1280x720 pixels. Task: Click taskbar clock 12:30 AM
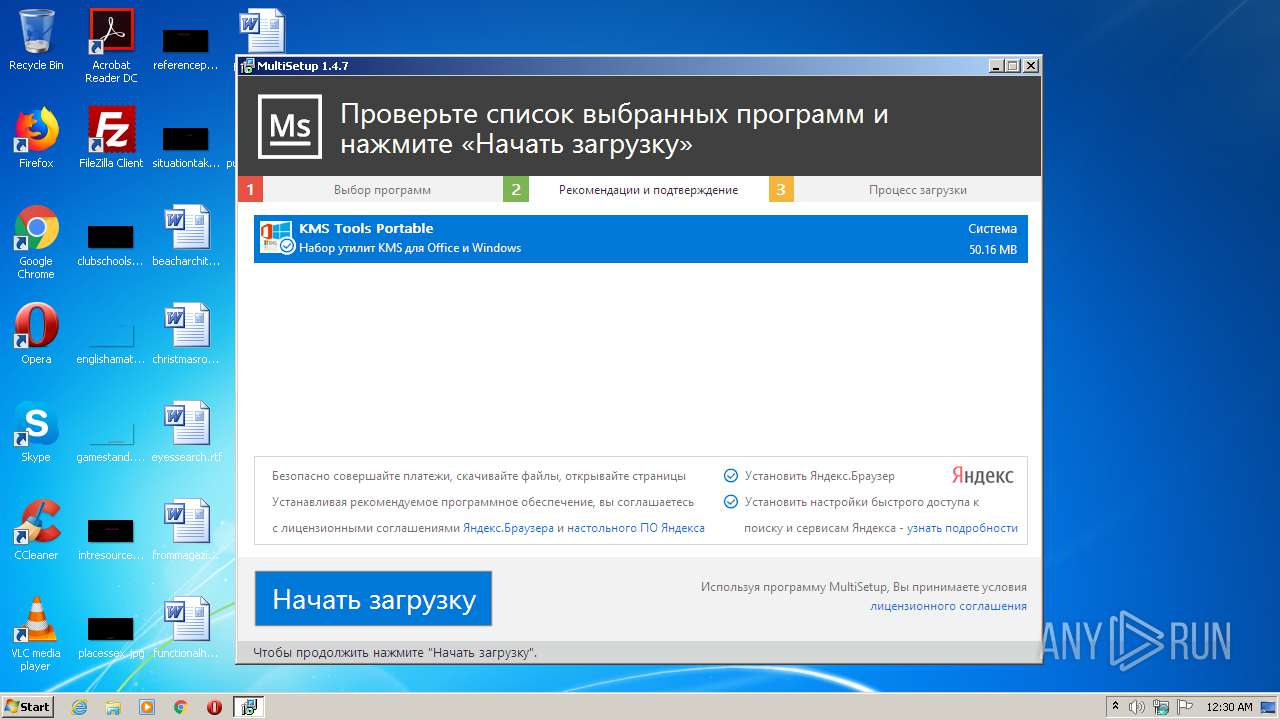(1228, 707)
